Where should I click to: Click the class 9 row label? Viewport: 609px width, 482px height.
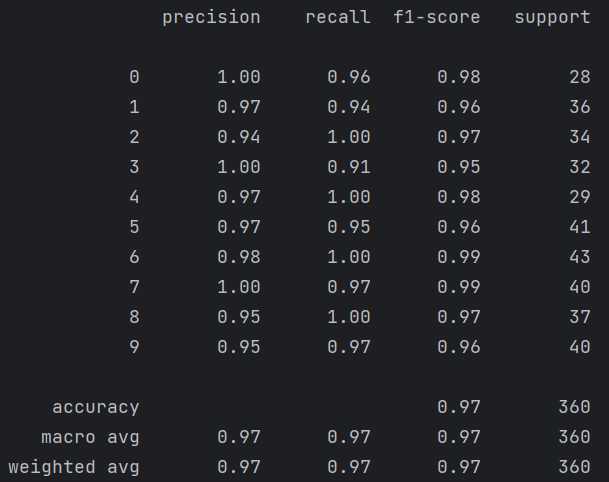134,347
